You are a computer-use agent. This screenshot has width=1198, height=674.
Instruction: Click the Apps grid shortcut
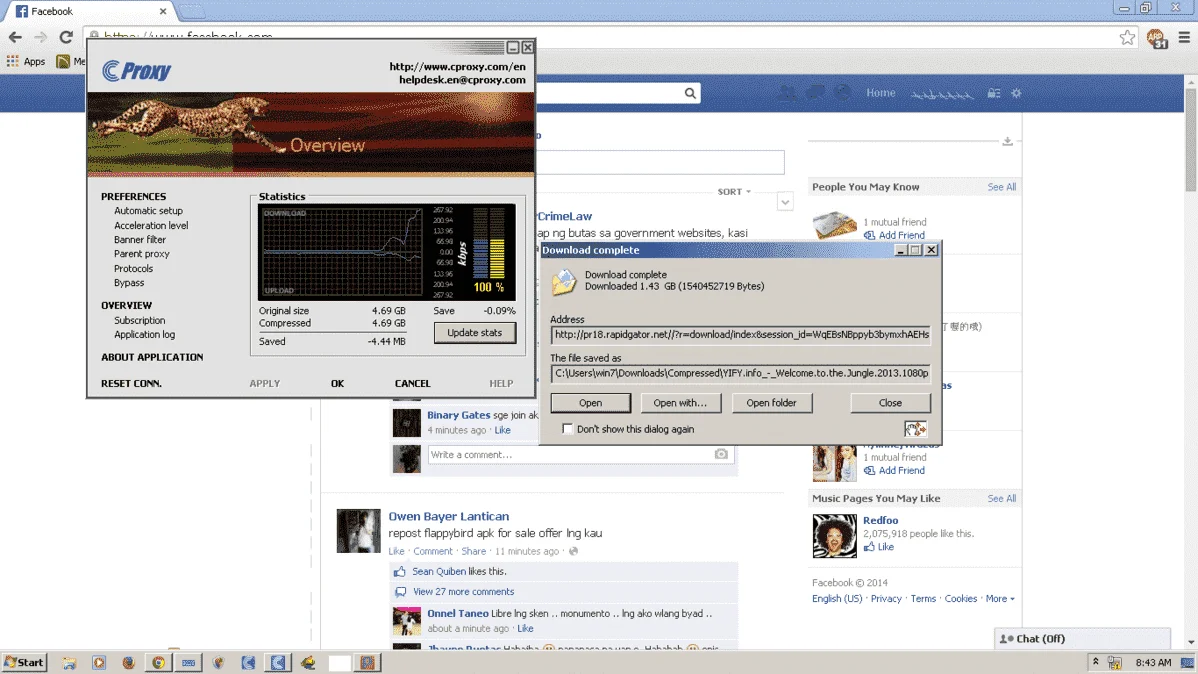tap(26, 61)
